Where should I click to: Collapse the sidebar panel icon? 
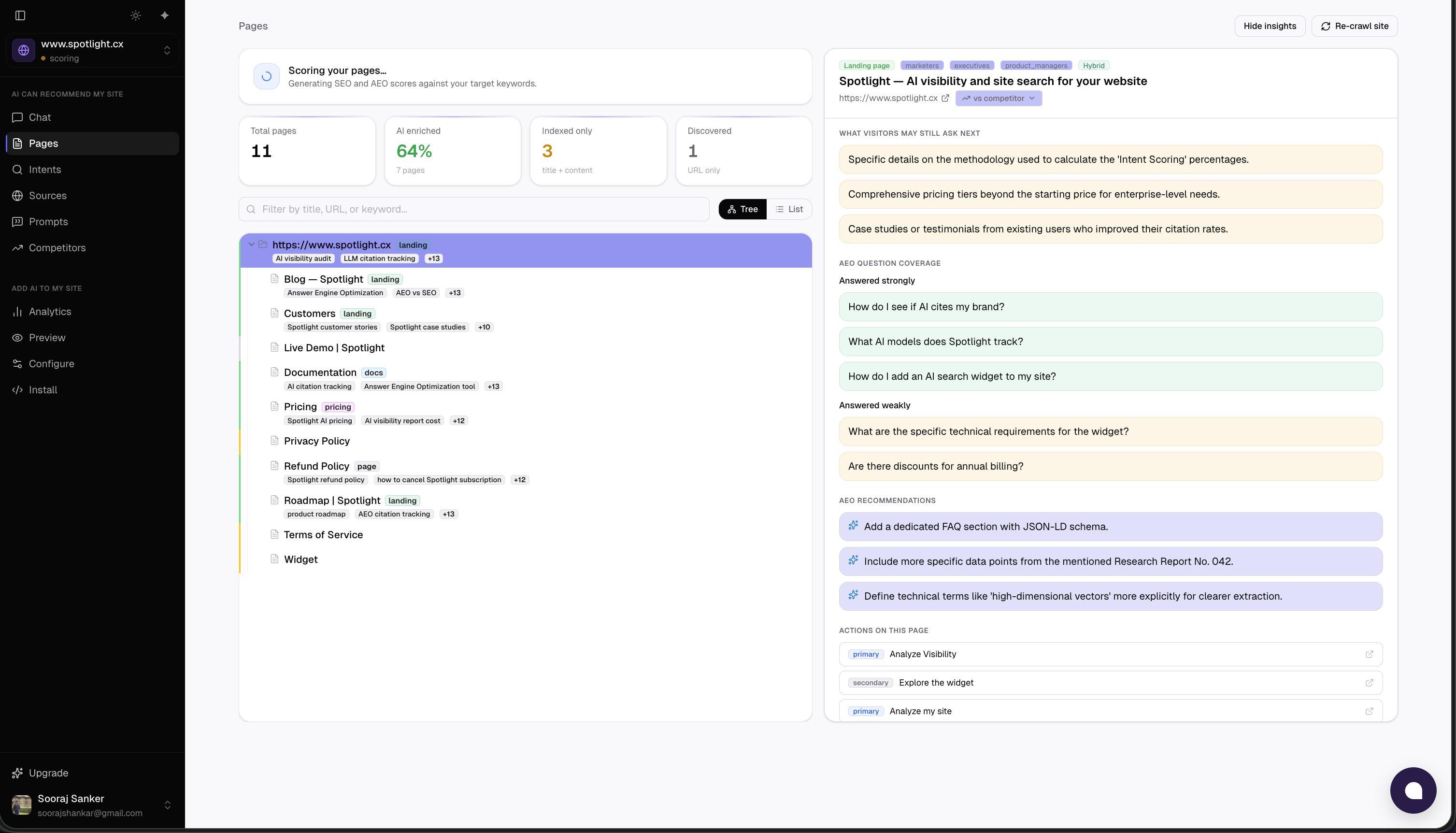(21, 15)
